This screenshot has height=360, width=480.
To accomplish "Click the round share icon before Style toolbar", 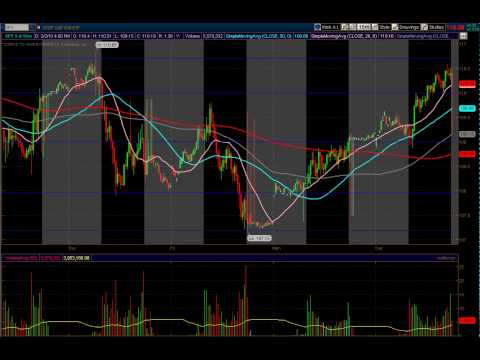I will (317, 27).
